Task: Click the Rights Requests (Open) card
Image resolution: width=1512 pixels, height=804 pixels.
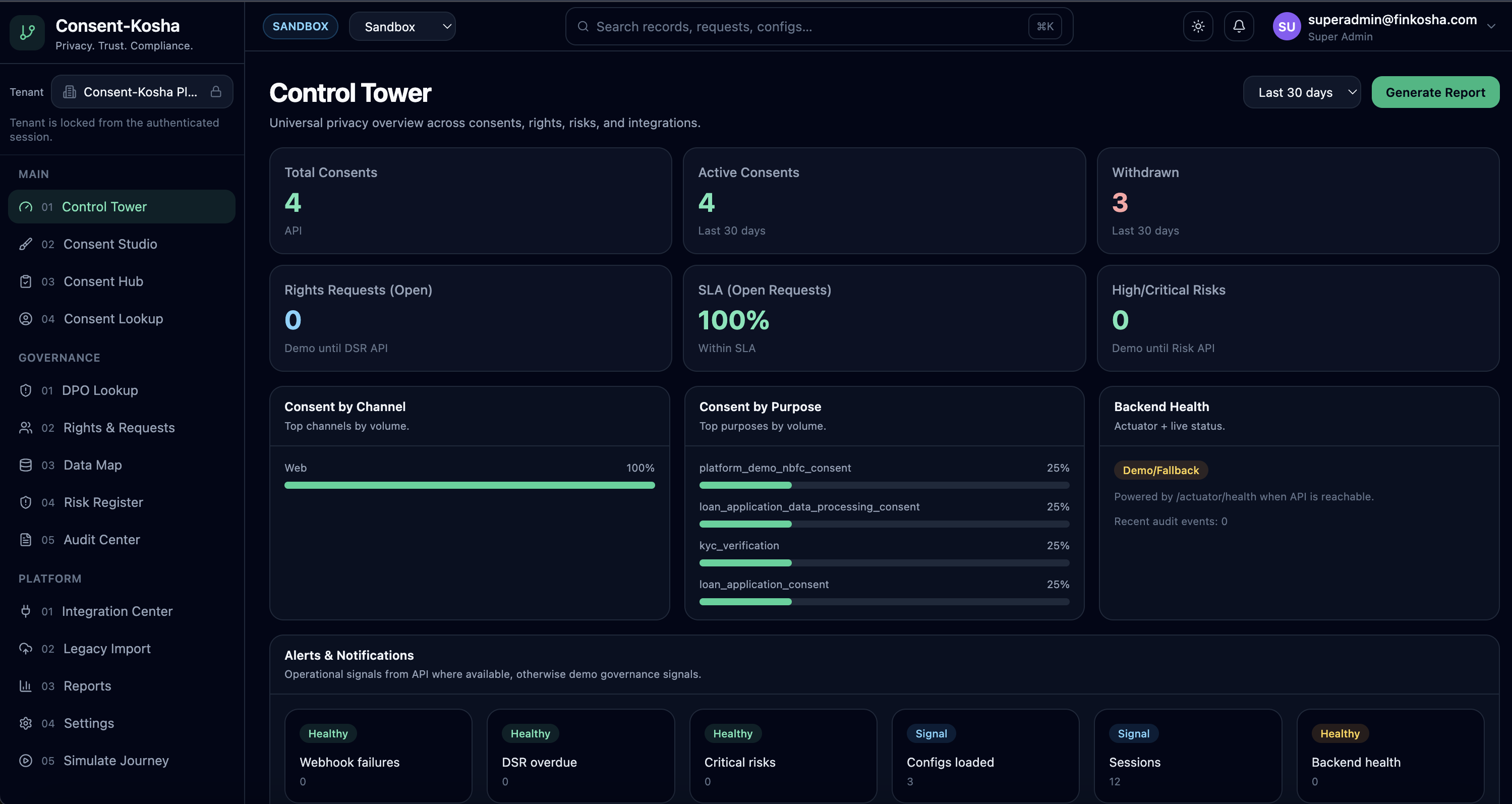Action: tap(470, 318)
